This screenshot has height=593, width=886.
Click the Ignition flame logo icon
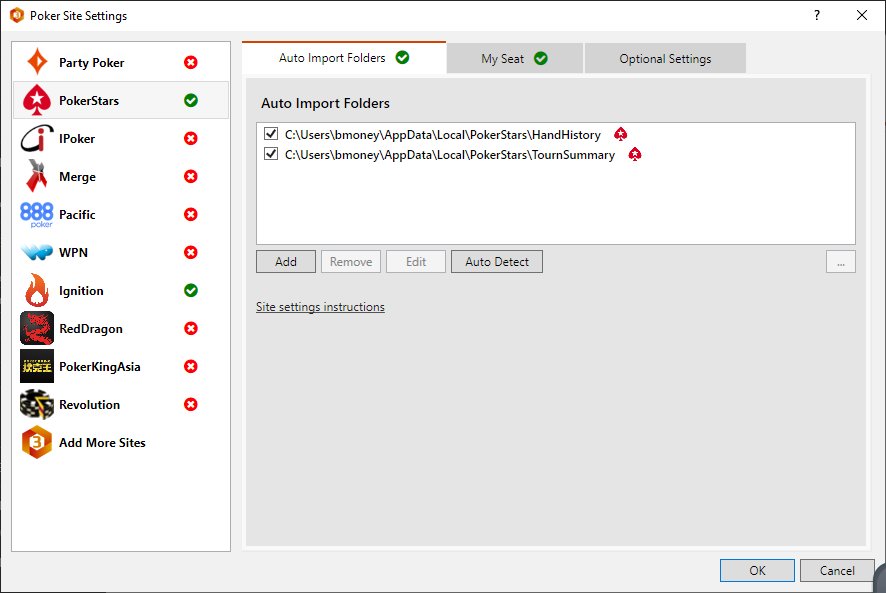click(x=37, y=290)
